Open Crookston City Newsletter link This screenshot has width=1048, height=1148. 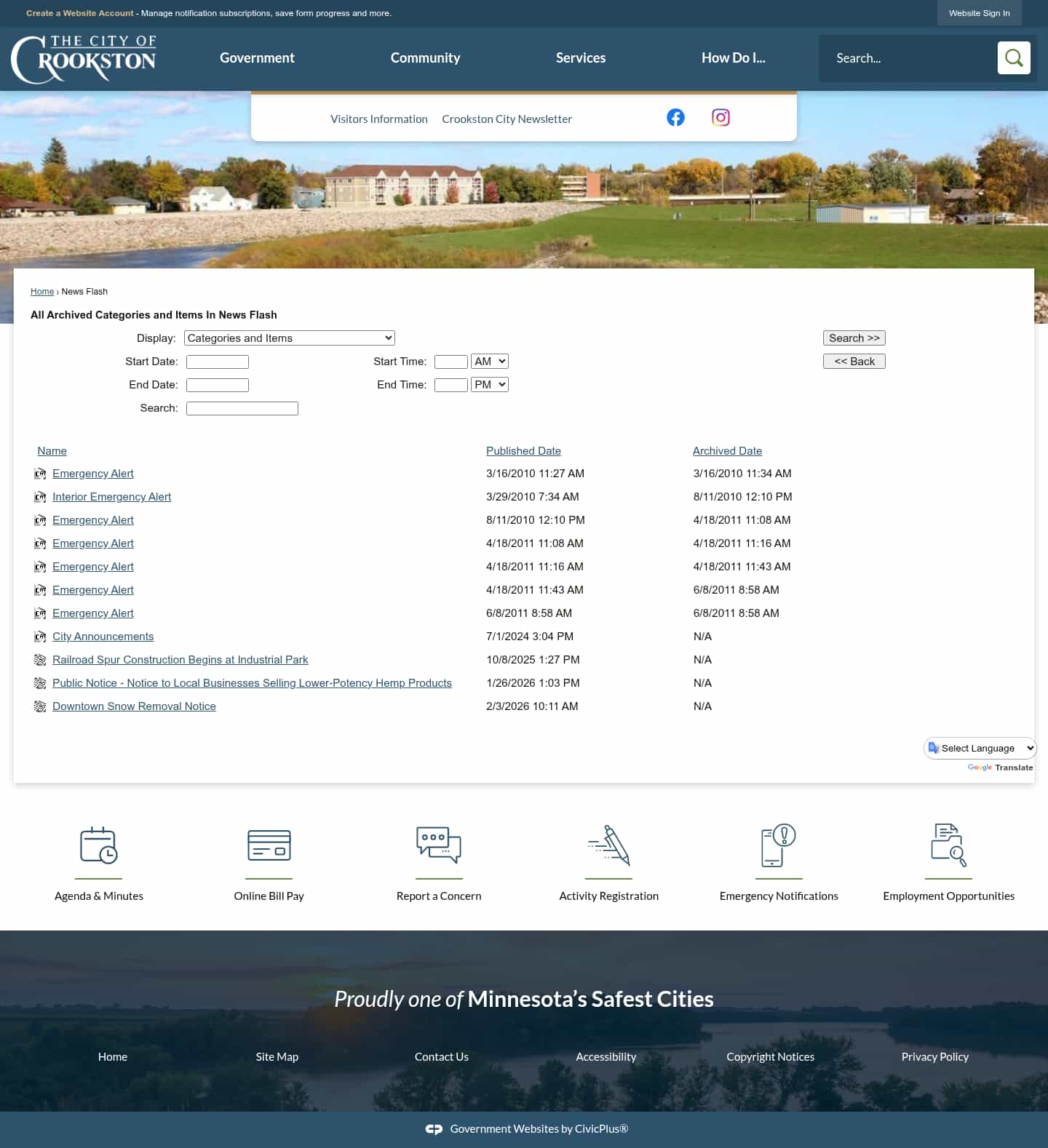pos(507,119)
